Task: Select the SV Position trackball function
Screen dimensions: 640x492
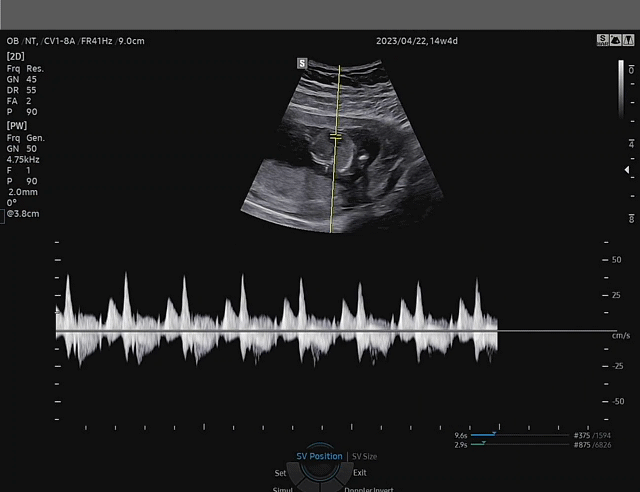Action: pos(319,456)
